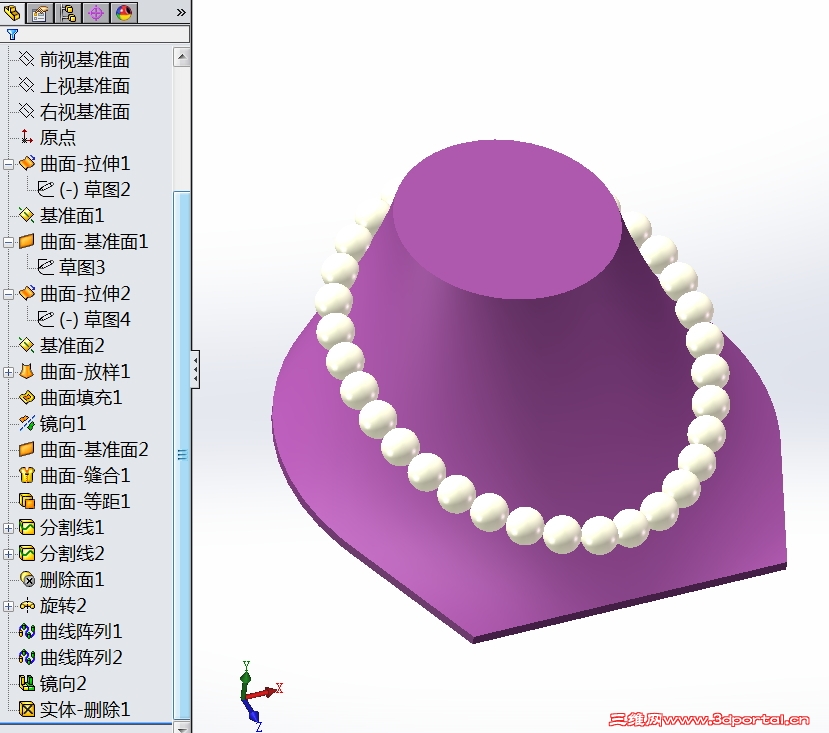Select the 删除面1 delete face icon
829x733 pixels.
[26, 579]
